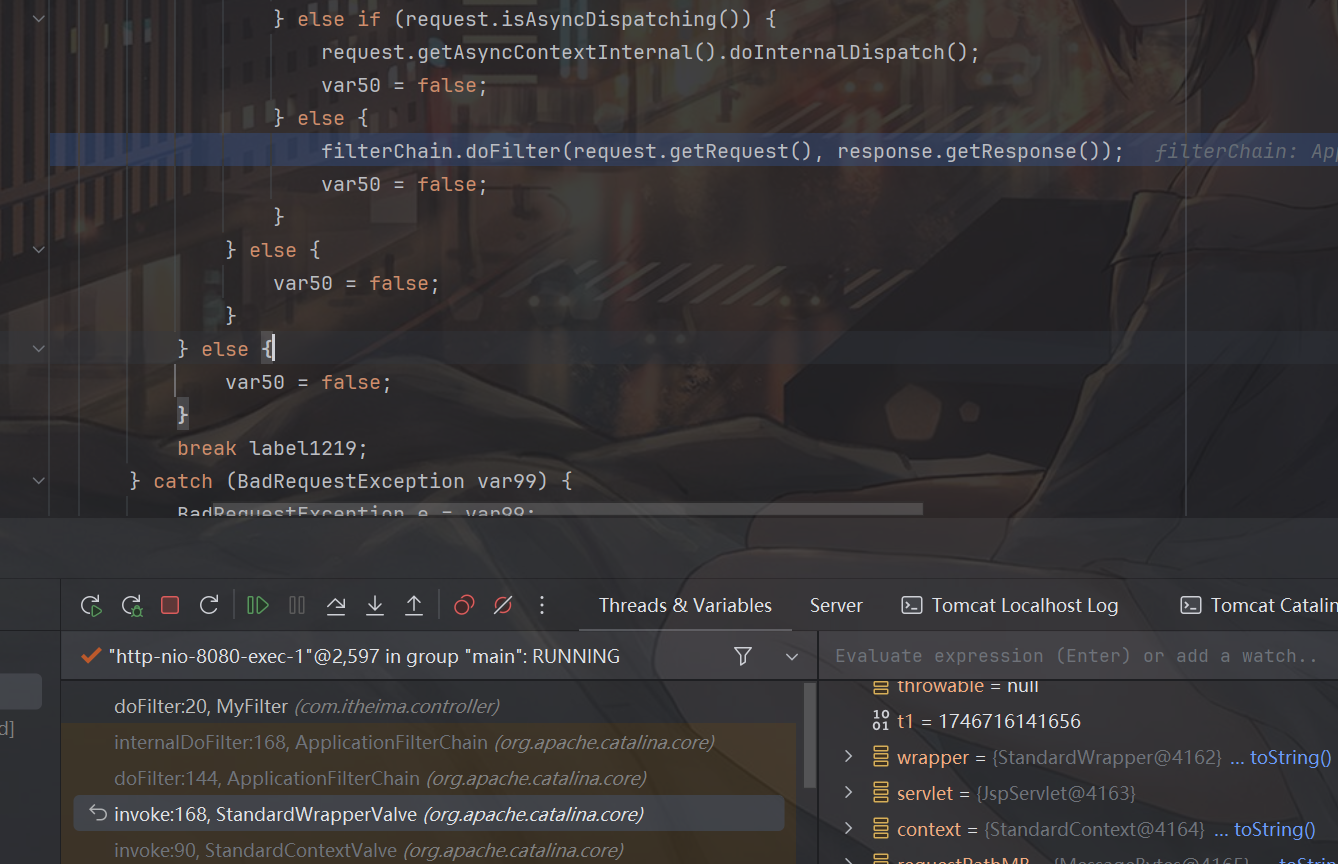Expand the context variable node
This screenshot has height=864, width=1338.
(x=849, y=829)
